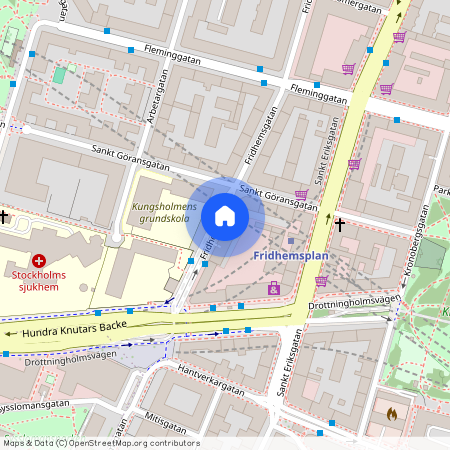Click the Hantverkargatan street label
Screen dimensions: 450x450
pyautogui.click(x=211, y=380)
